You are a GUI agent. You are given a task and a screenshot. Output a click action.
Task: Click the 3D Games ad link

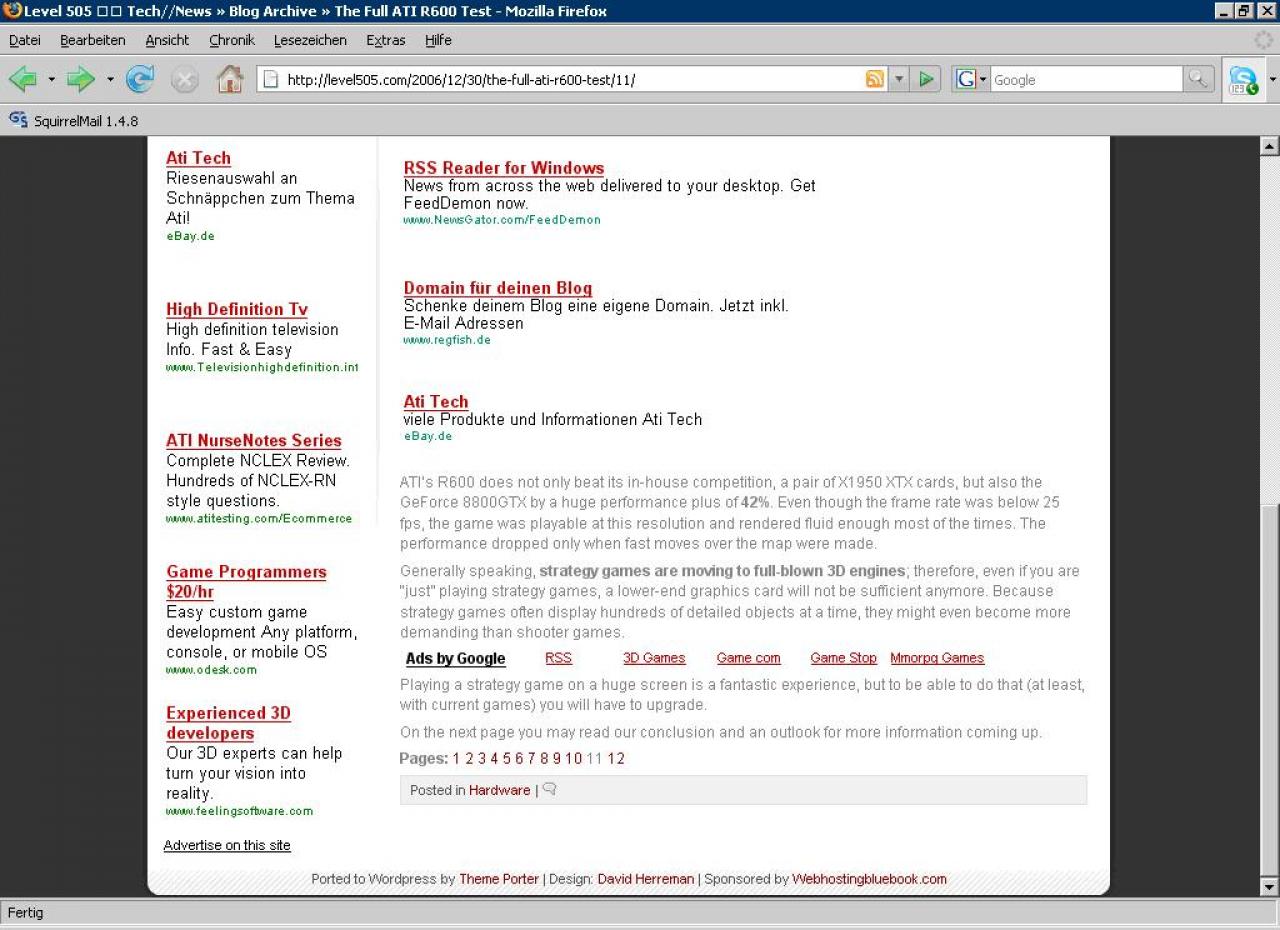(654, 658)
